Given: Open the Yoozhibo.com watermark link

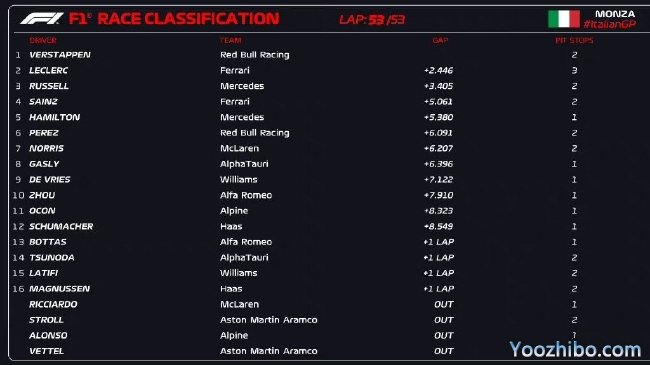Looking at the screenshot, I should (575, 350).
